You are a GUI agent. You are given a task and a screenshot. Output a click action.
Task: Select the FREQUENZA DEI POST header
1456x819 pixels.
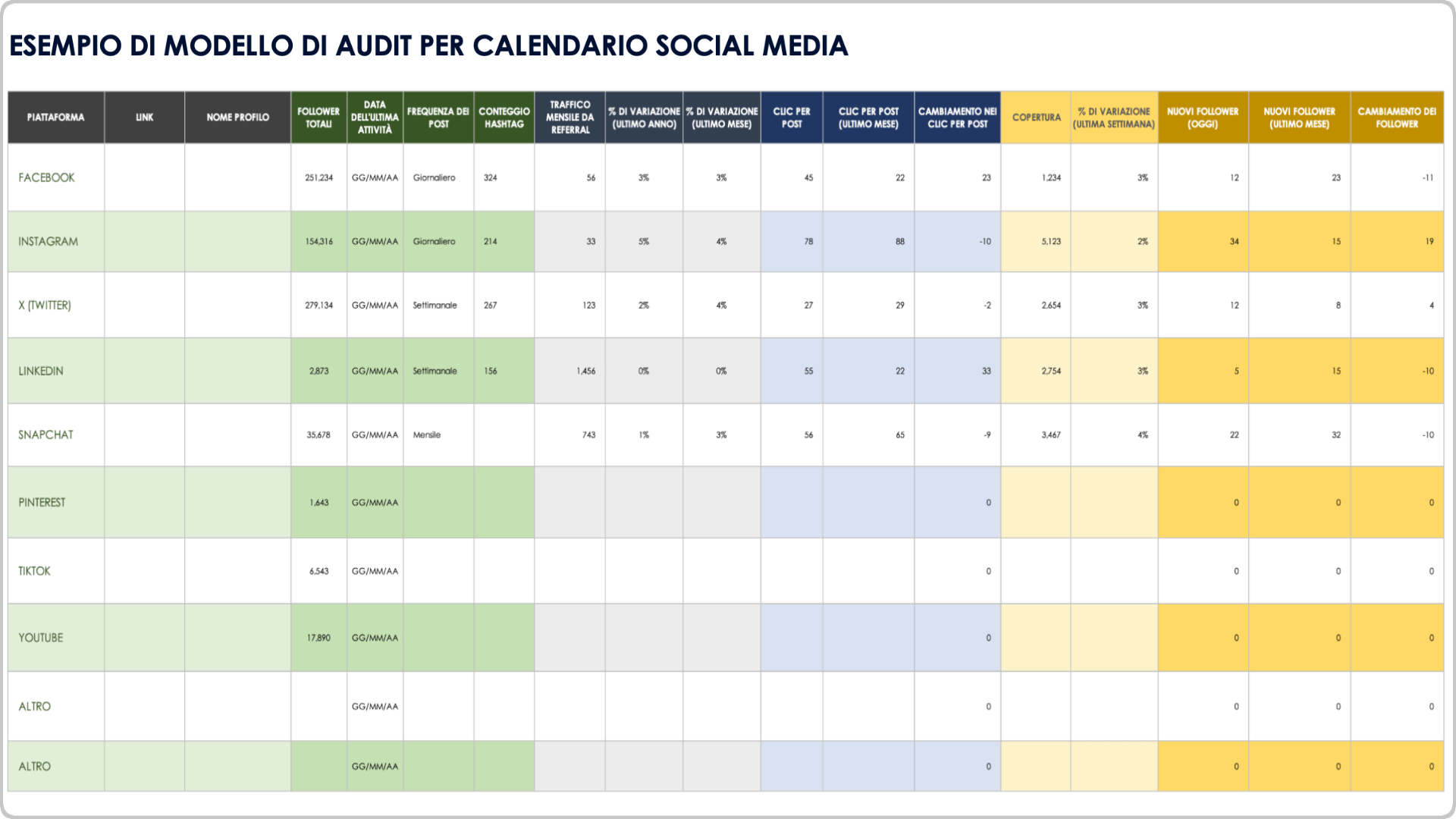tap(438, 118)
